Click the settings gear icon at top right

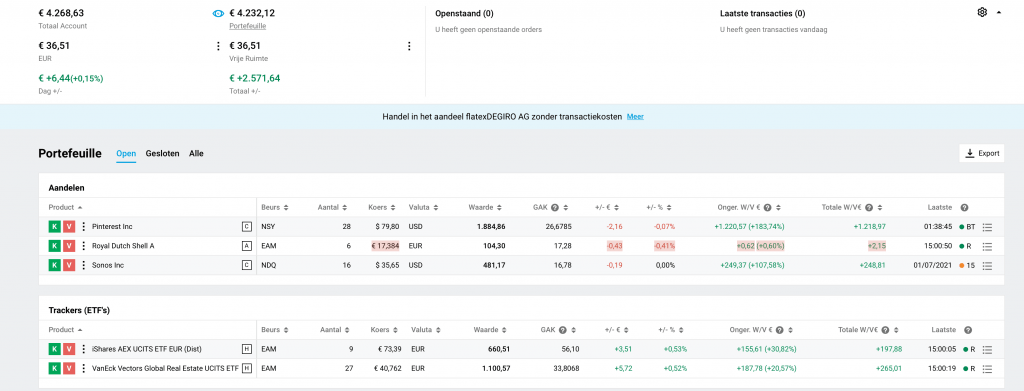(x=982, y=12)
